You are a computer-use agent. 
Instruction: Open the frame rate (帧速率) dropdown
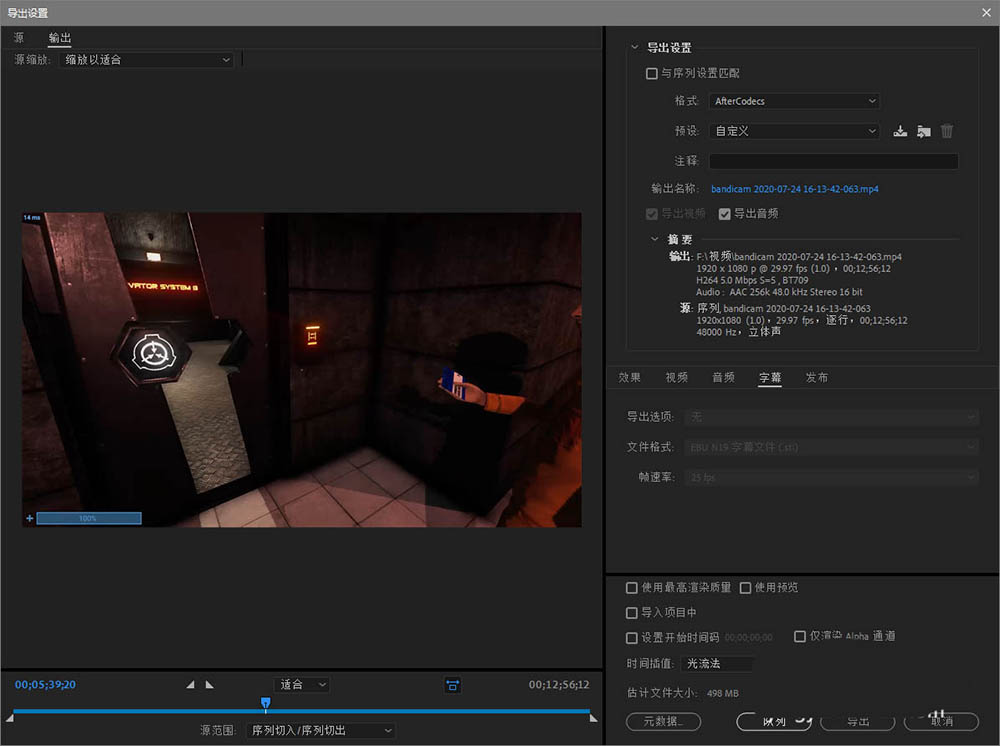coord(832,477)
